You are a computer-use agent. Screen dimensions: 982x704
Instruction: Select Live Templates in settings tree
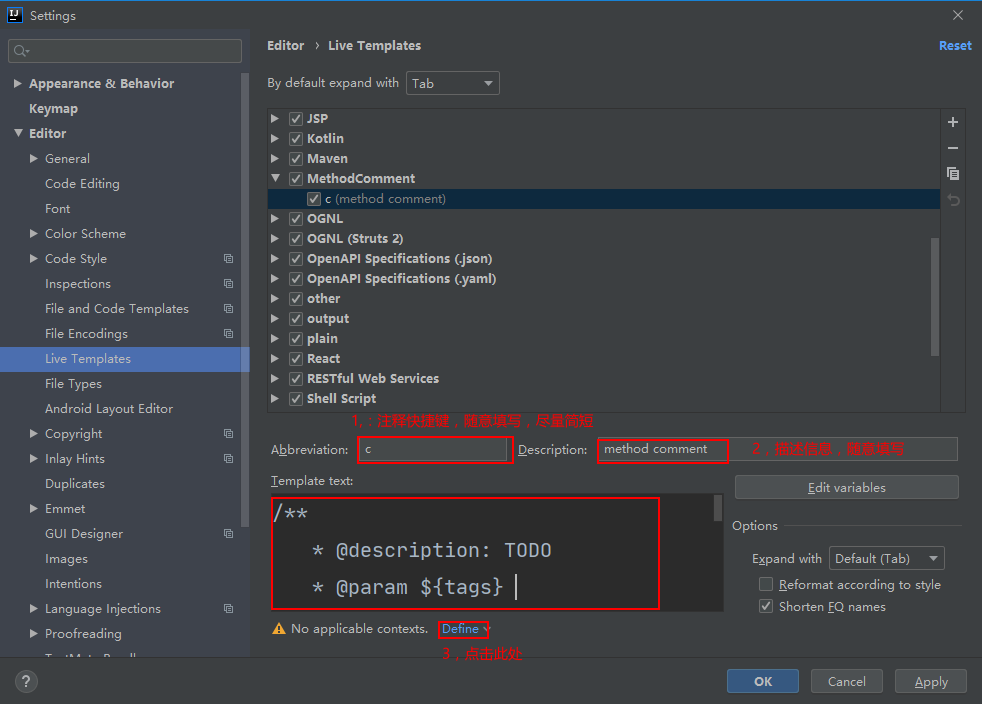tap(125, 359)
